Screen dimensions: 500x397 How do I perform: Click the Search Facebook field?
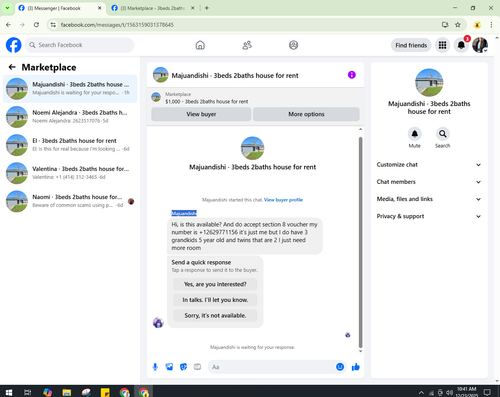pyautogui.click(x=79, y=45)
